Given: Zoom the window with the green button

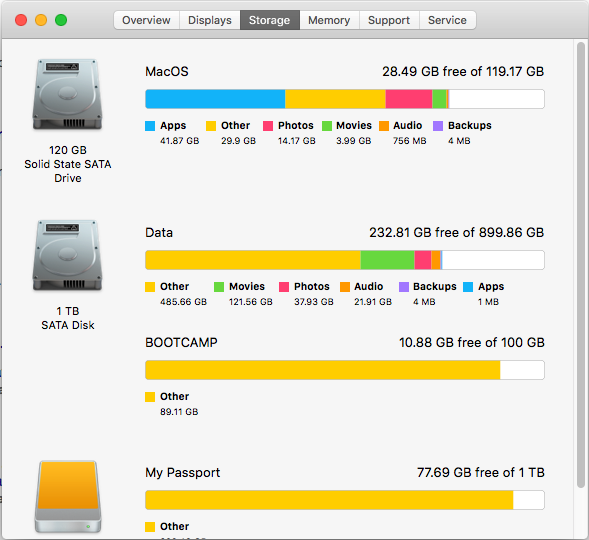Looking at the screenshot, I should (x=61, y=20).
